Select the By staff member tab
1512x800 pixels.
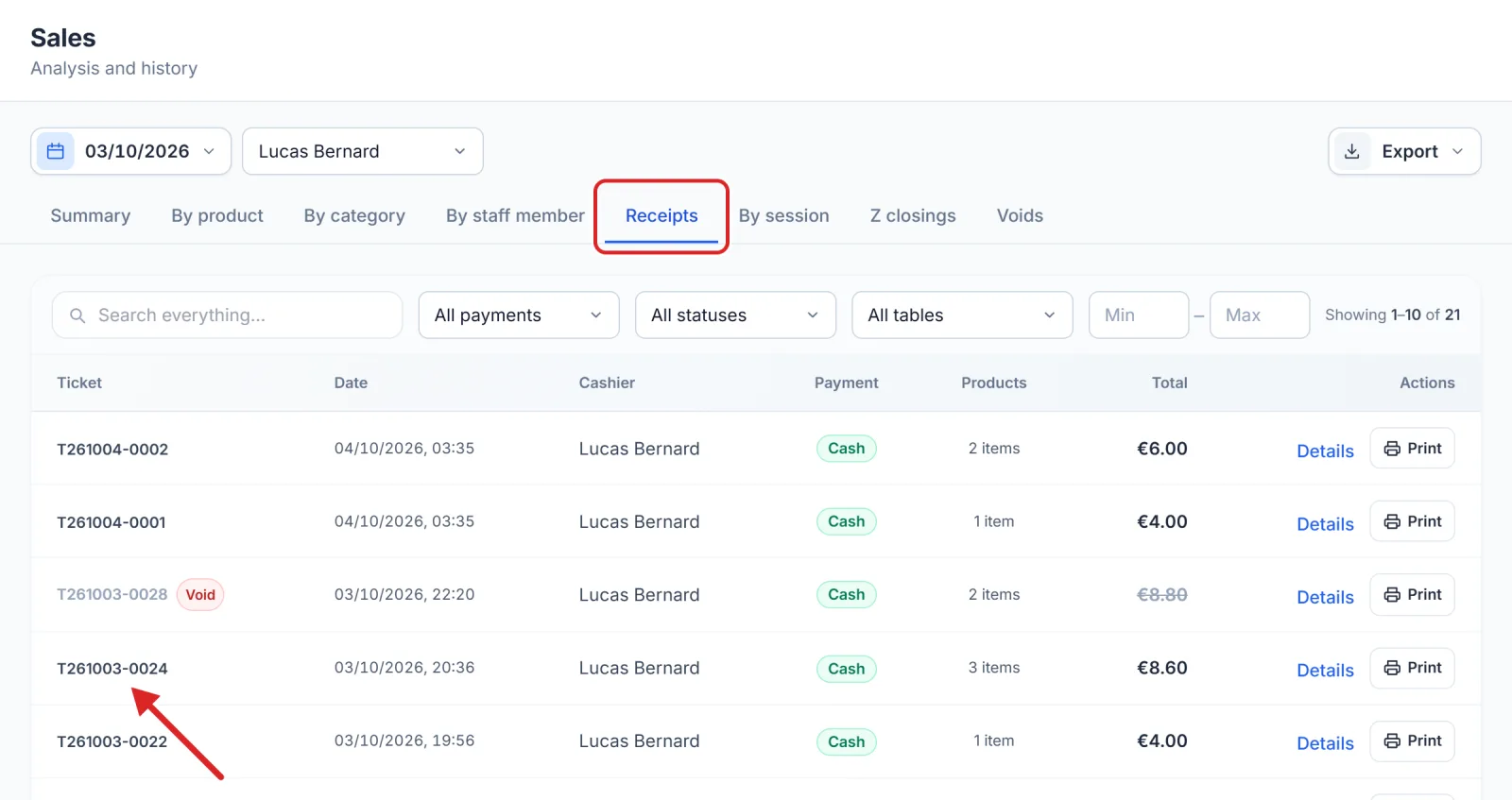[515, 215]
